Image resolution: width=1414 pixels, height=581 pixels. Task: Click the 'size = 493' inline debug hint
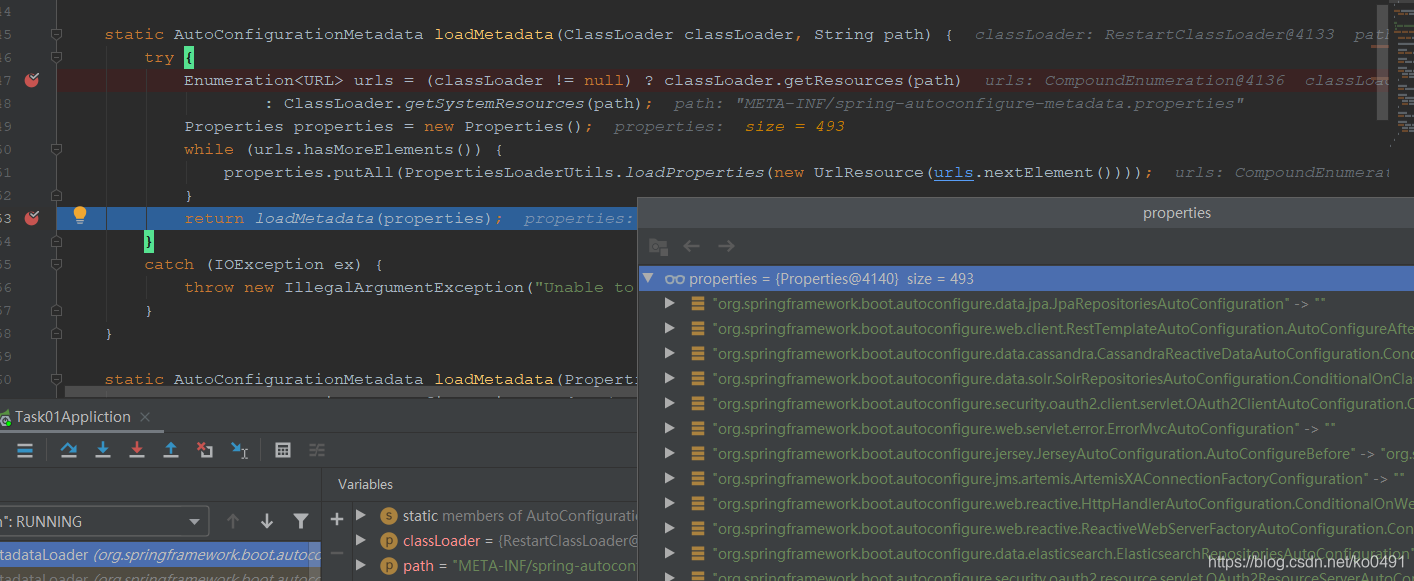coord(795,126)
